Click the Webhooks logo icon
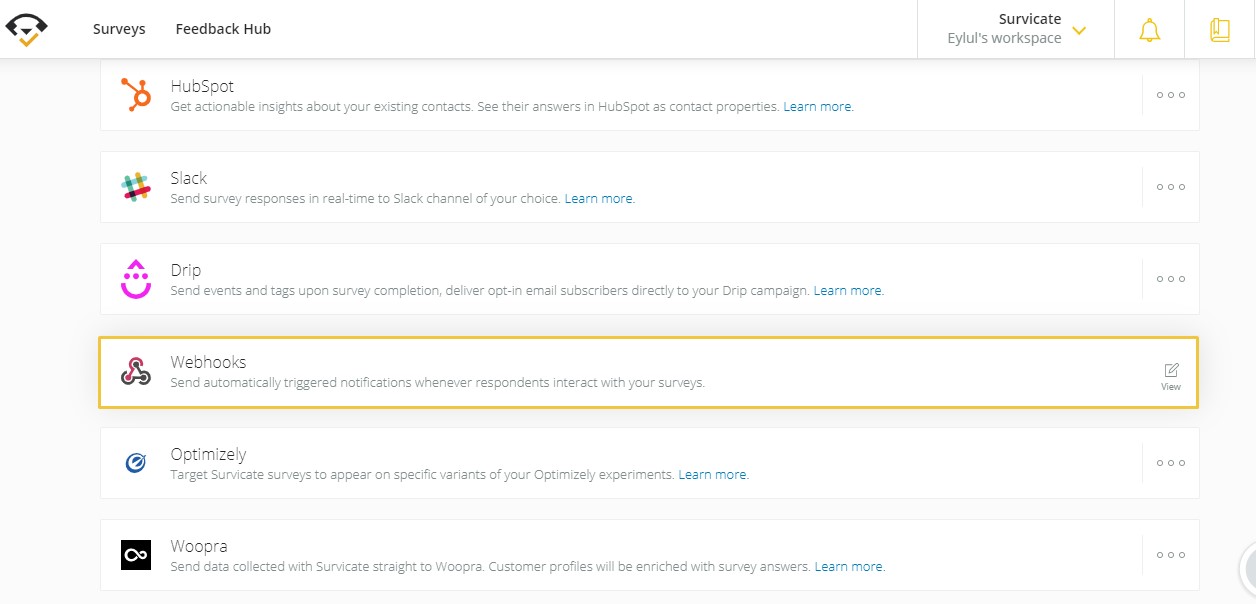Image resolution: width=1256 pixels, height=604 pixels. click(x=136, y=371)
